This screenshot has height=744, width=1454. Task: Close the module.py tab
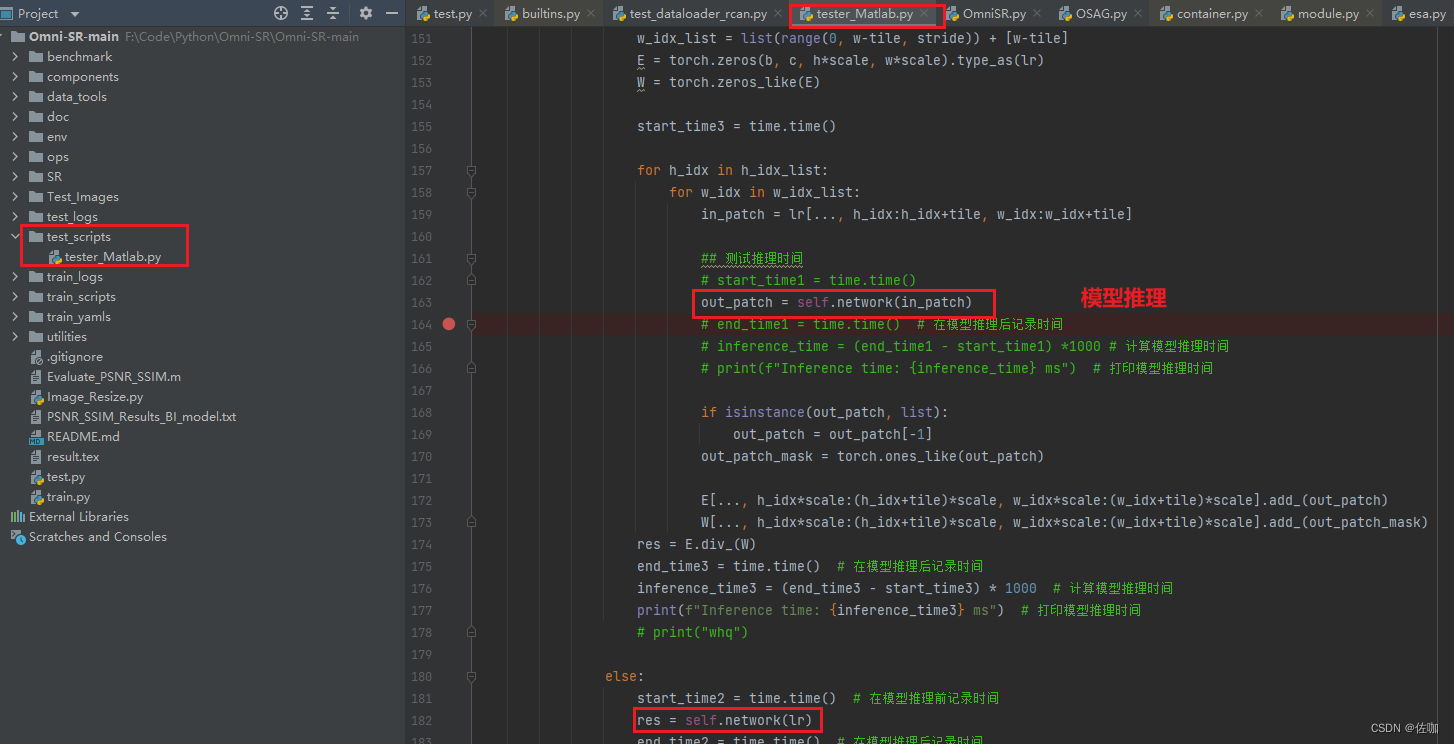[1371, 14]
